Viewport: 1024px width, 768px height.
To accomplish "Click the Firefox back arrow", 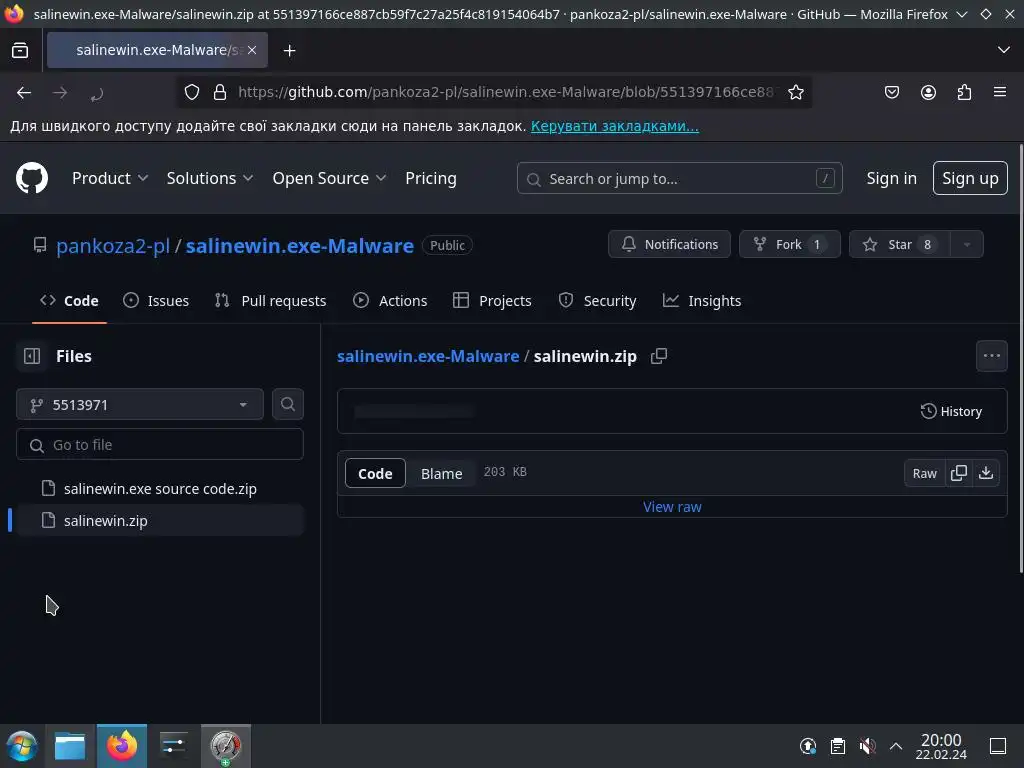I will (x=24, y=93).
